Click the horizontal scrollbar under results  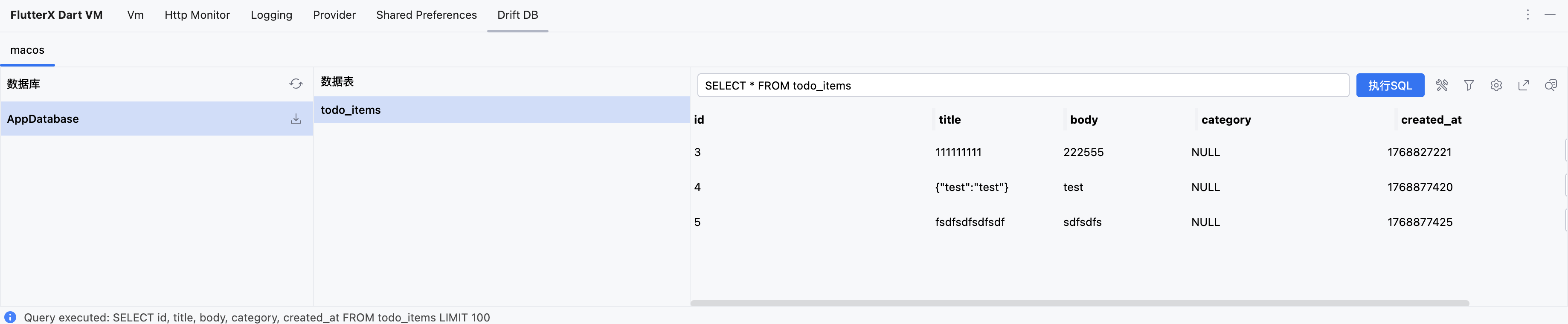(1079, 303)
